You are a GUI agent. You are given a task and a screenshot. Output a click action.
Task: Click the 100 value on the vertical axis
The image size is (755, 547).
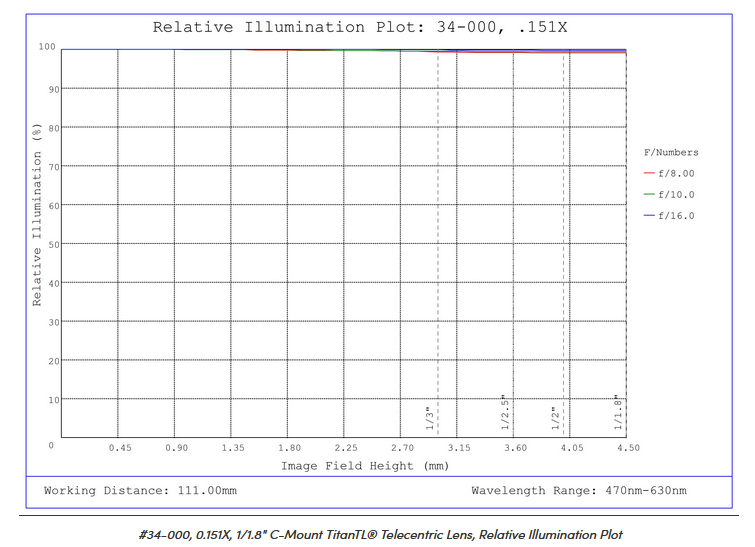click(x=47, y=47)
